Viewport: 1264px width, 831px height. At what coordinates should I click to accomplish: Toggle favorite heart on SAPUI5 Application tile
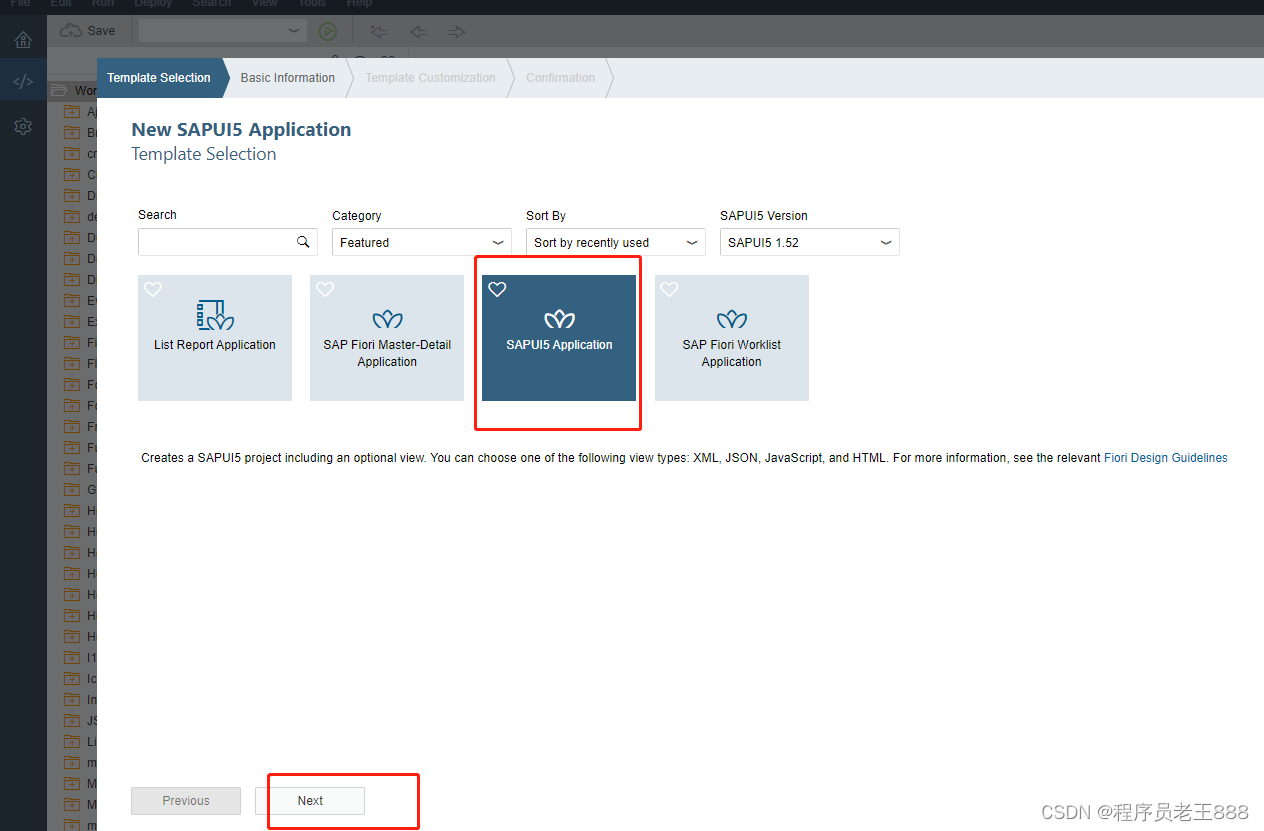click(497, 289)
